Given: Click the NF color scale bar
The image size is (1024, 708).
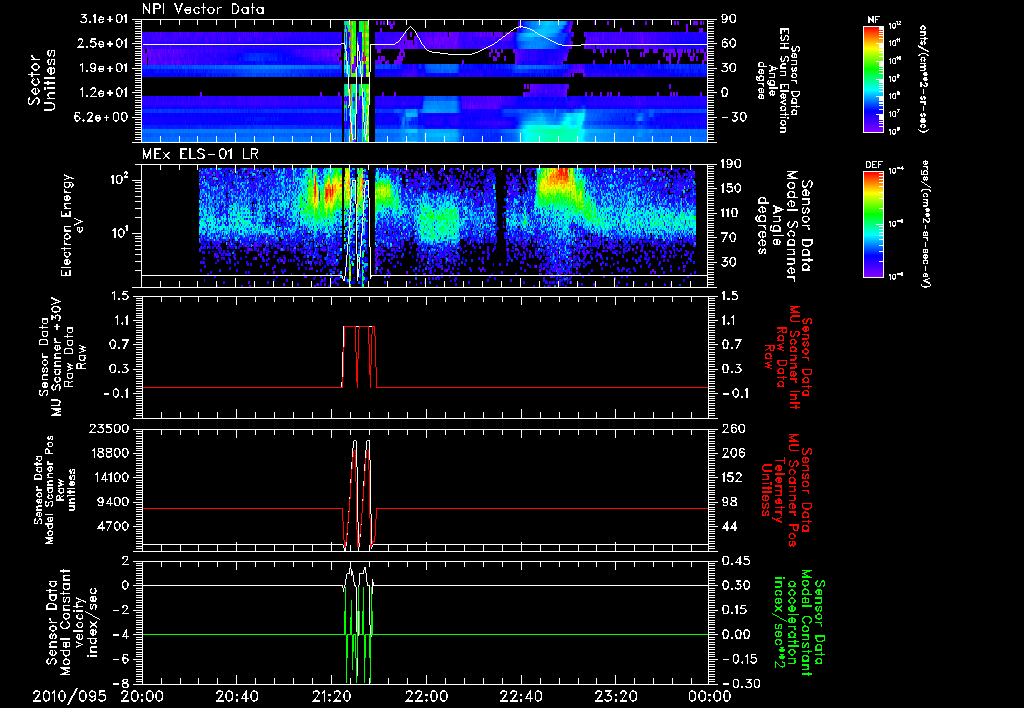Looking at the screenshot, I should (873, 78).
